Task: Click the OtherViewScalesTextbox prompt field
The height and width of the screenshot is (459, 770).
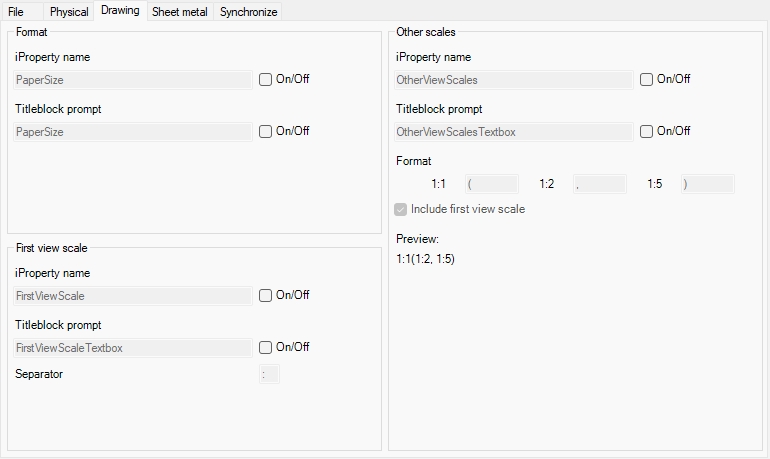Action: coord(514,132)
